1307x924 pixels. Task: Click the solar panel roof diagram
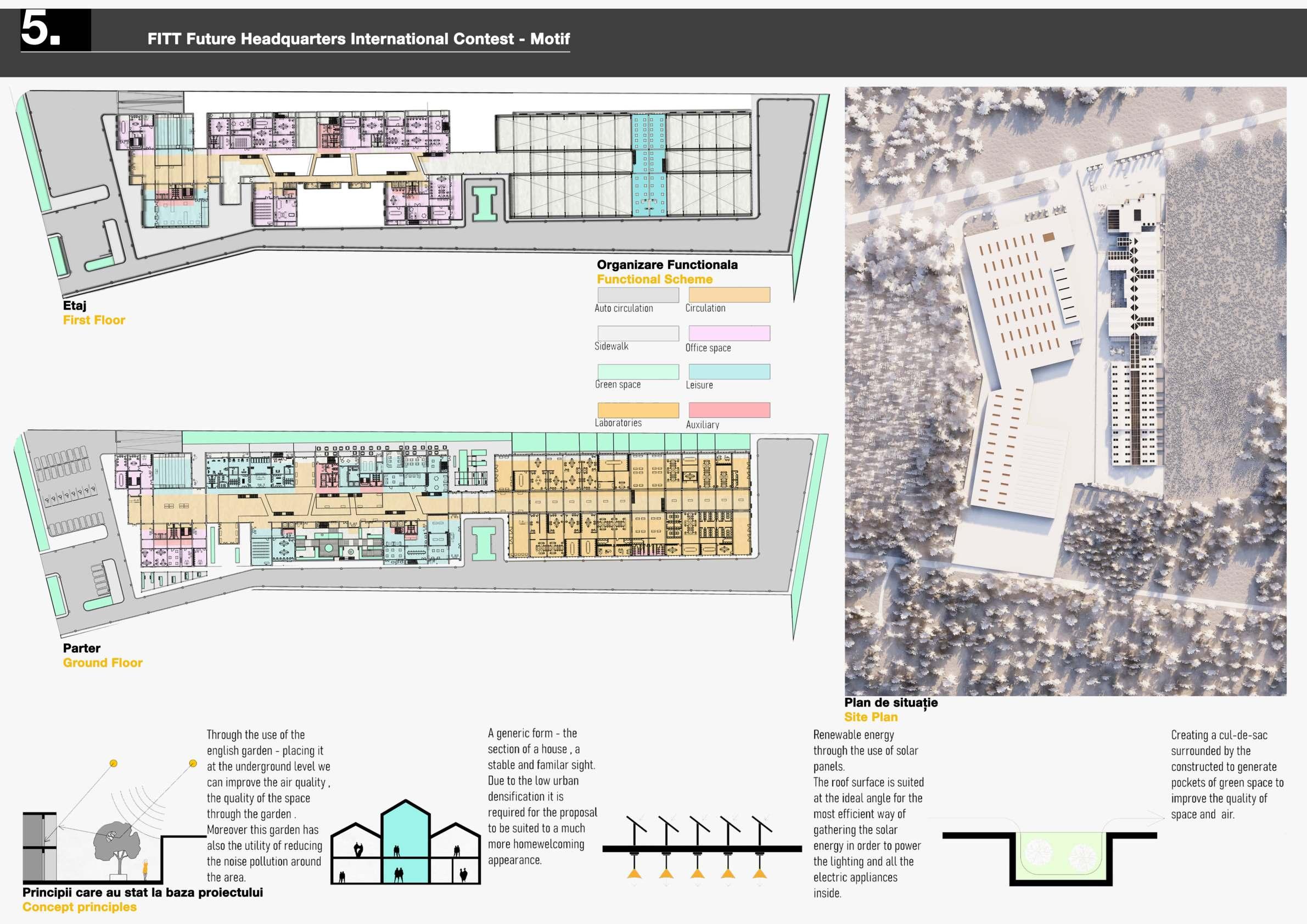click(x=702, y=847)
